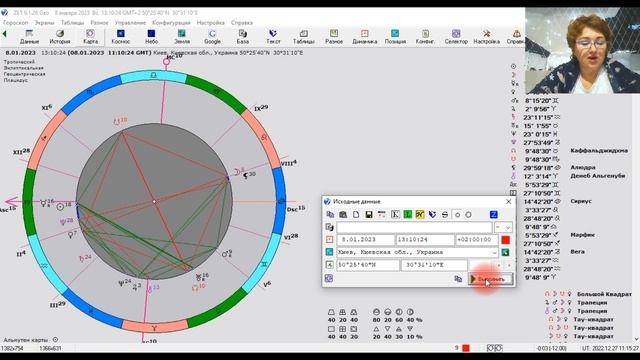This screenshot has width=640, height=360.
Task: Select the large circle option in dialog
Action: pos(468,215)
